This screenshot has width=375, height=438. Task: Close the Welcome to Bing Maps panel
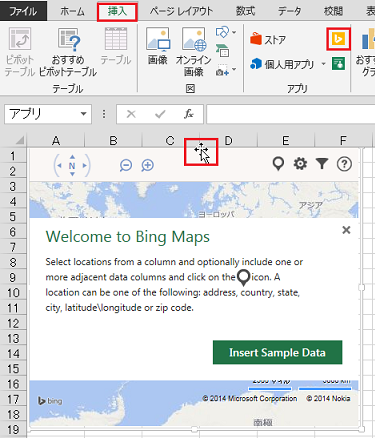pos(346,230)
